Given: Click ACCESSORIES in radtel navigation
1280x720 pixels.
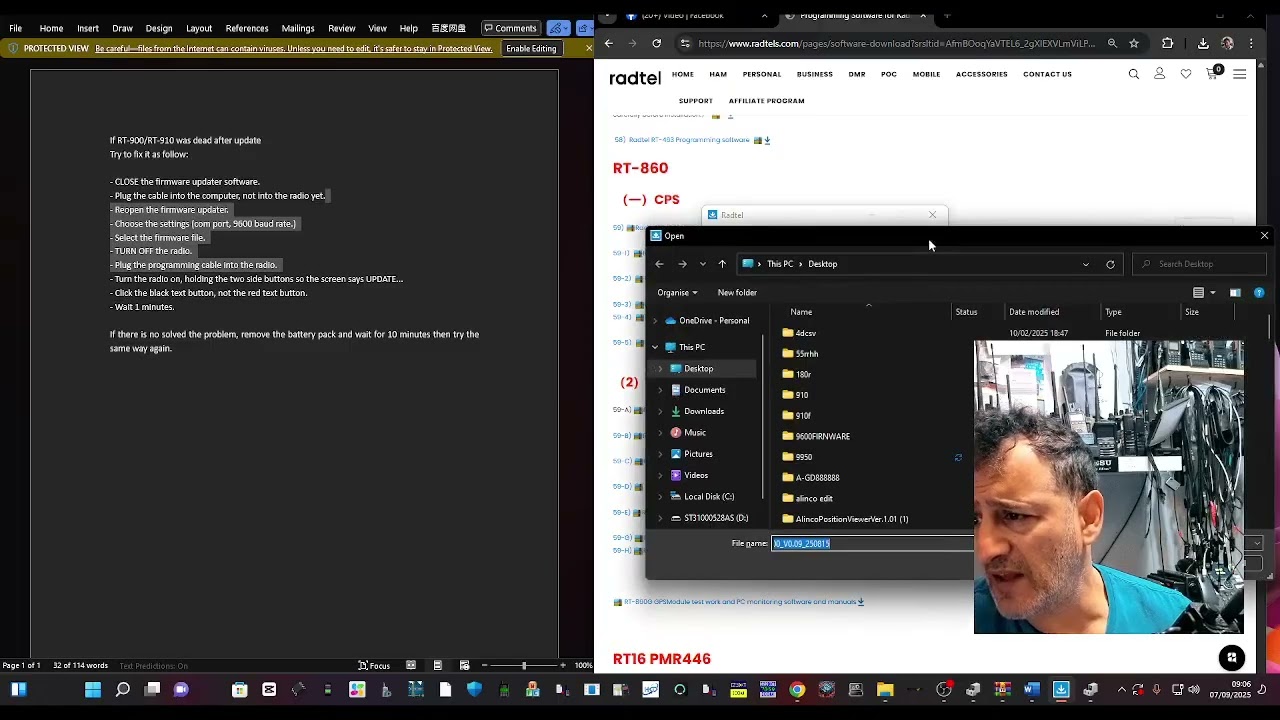Looking at the screenshot, I should pyautogui.click(x=982, y=74).
